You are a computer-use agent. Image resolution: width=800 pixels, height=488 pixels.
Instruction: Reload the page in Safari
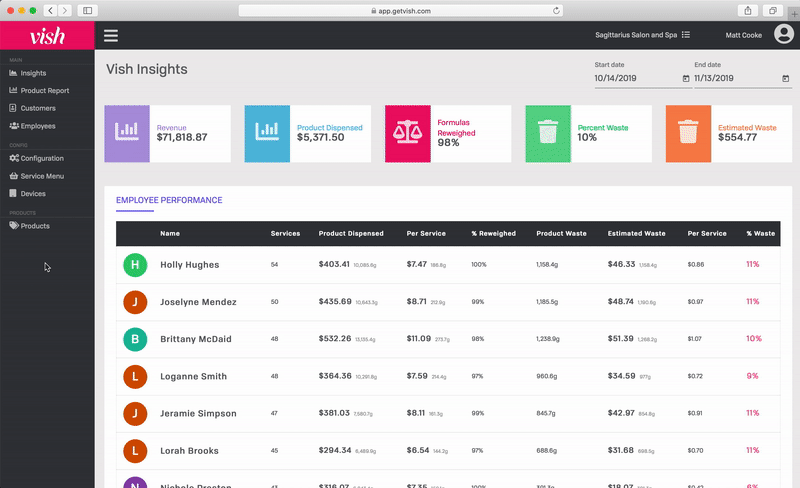point(556,10)
